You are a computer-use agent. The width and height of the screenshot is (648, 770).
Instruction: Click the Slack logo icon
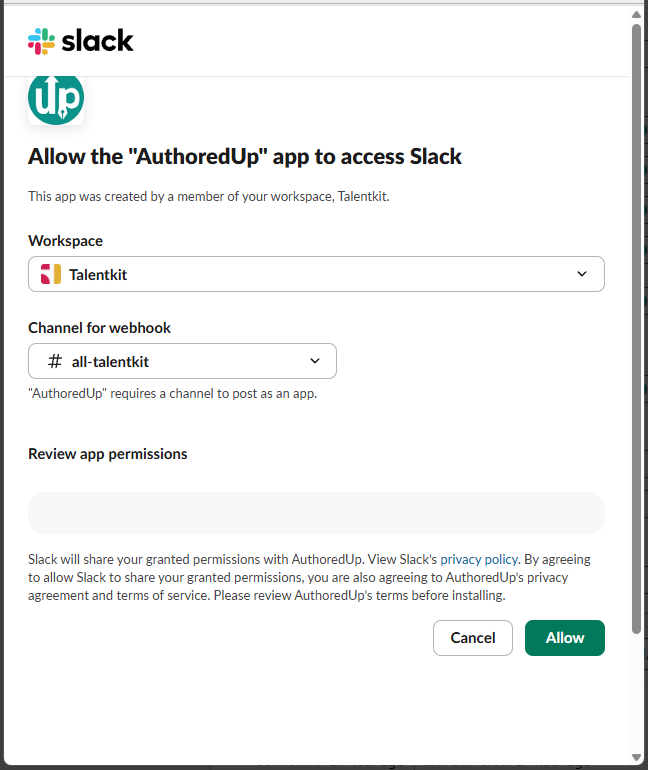[41, 41]
